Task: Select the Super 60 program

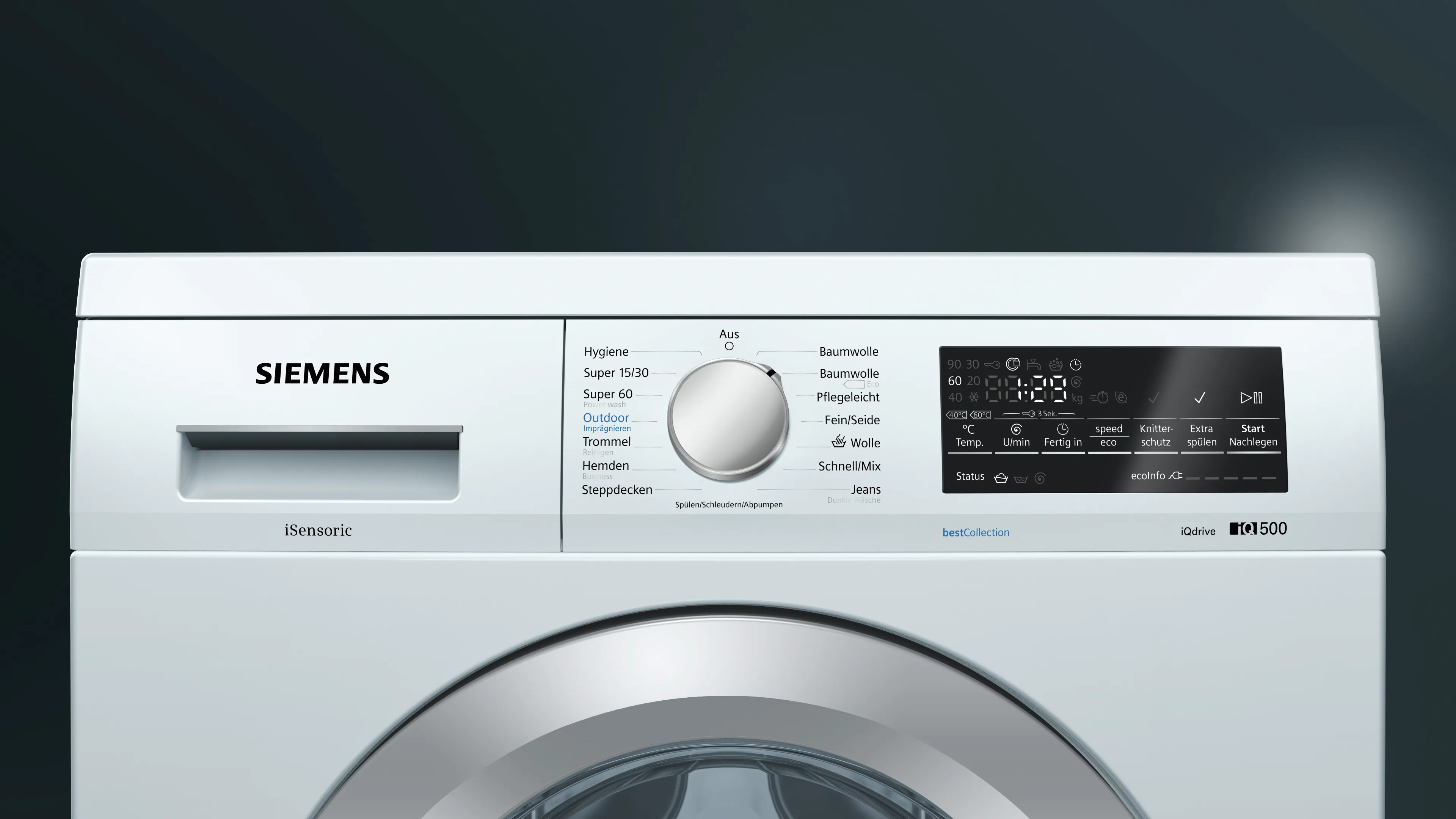Action: [607, 394]
